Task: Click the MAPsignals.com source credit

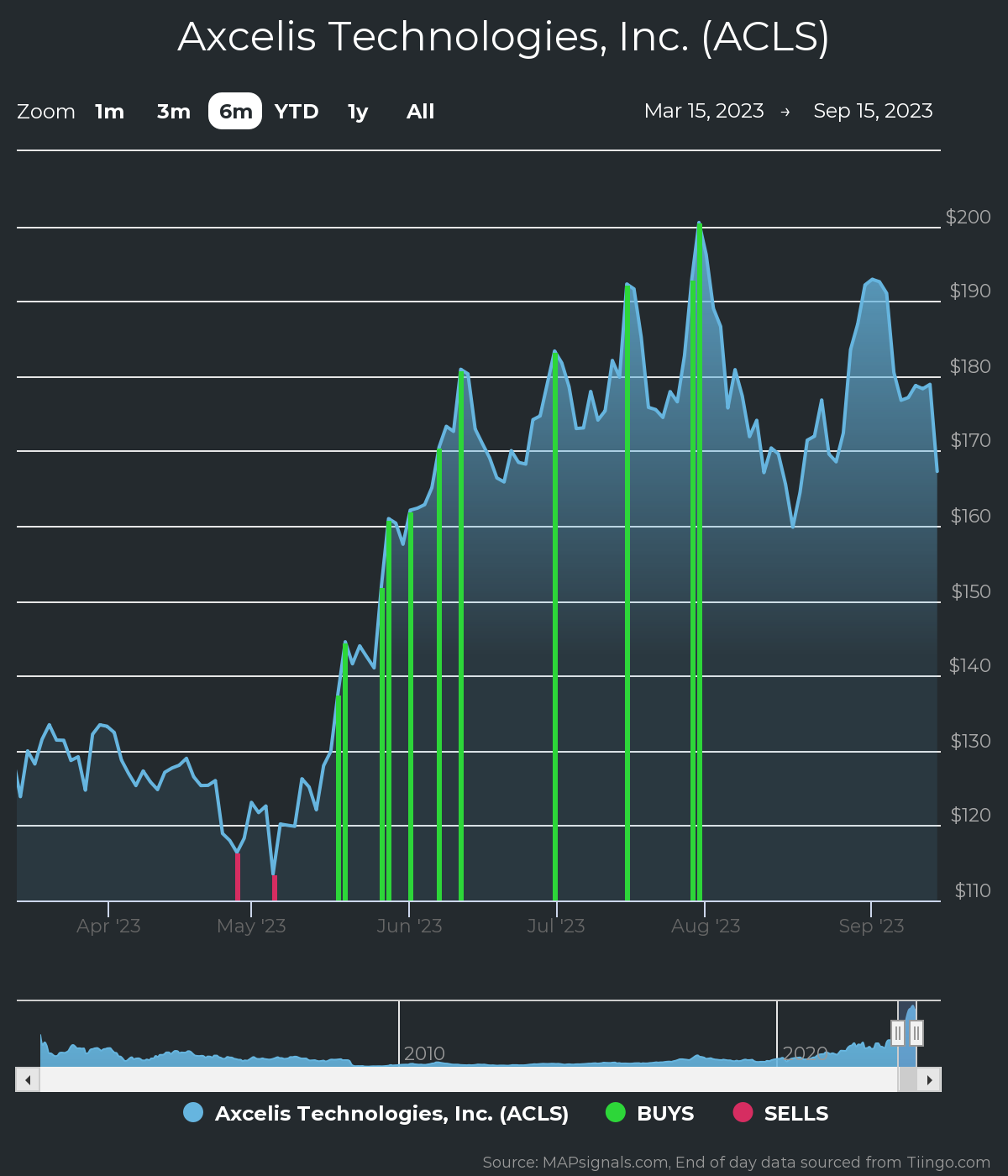Action: pos(737,1163)
